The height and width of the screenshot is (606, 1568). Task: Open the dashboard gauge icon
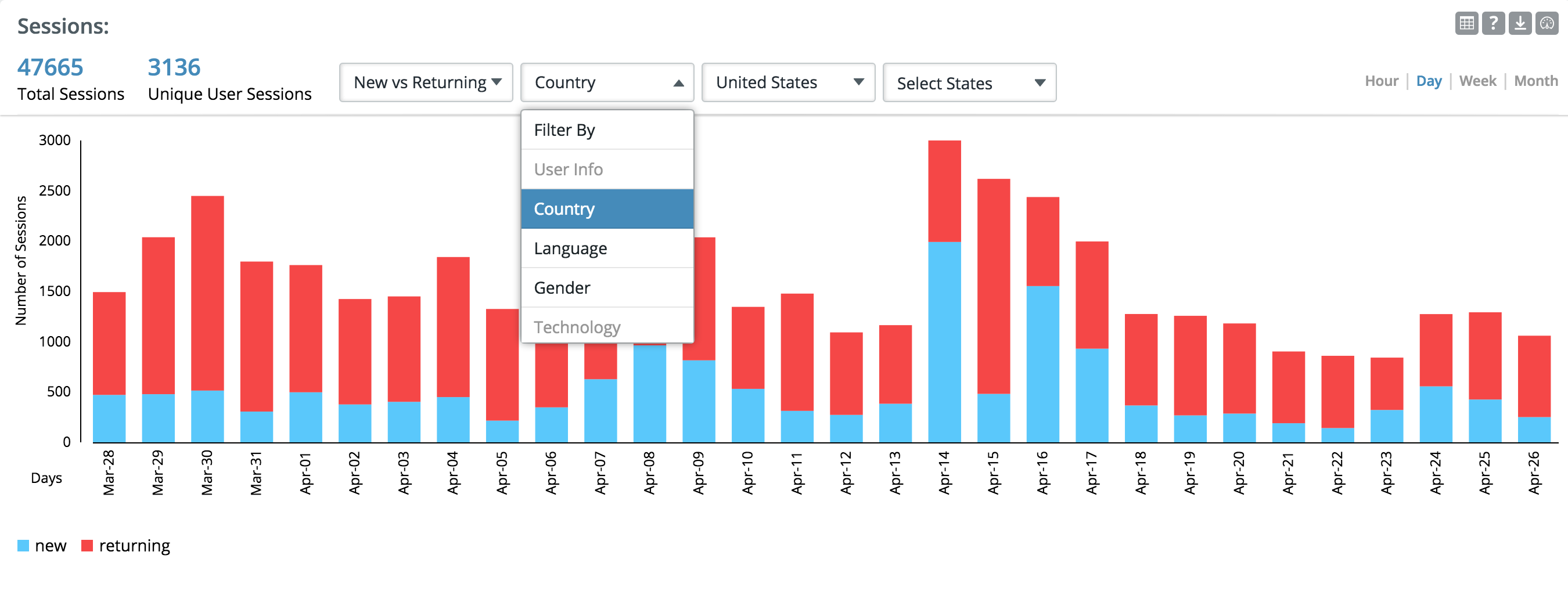1547,23
